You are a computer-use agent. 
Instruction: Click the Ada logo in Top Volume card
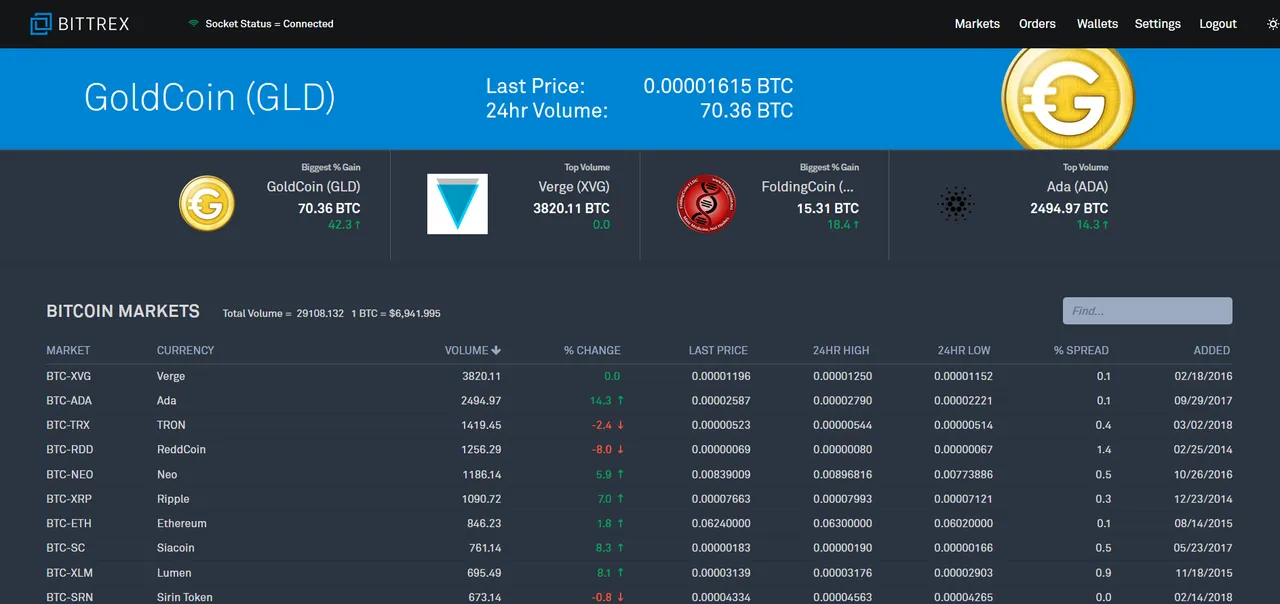956,204
